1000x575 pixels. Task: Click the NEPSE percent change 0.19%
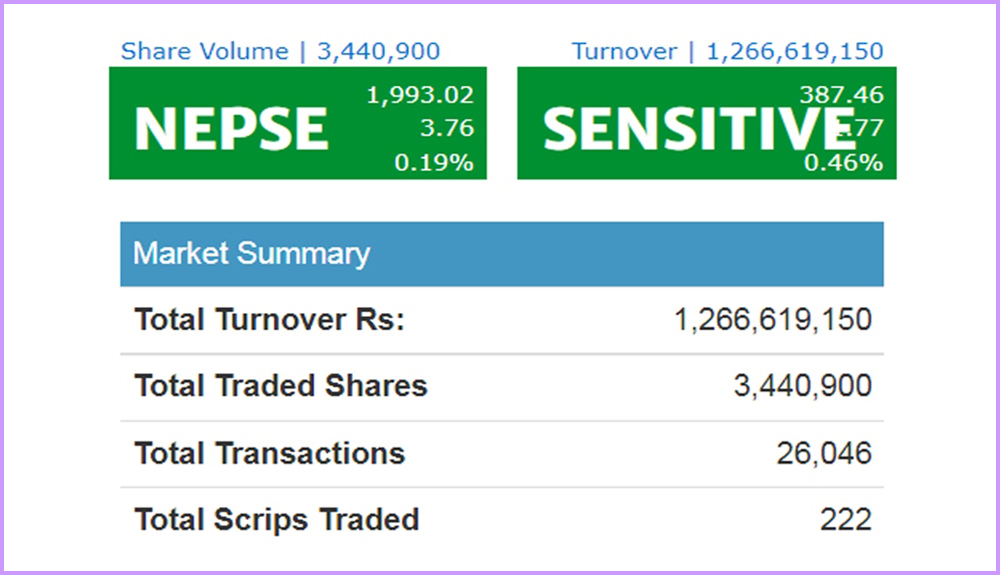point(434,162)
